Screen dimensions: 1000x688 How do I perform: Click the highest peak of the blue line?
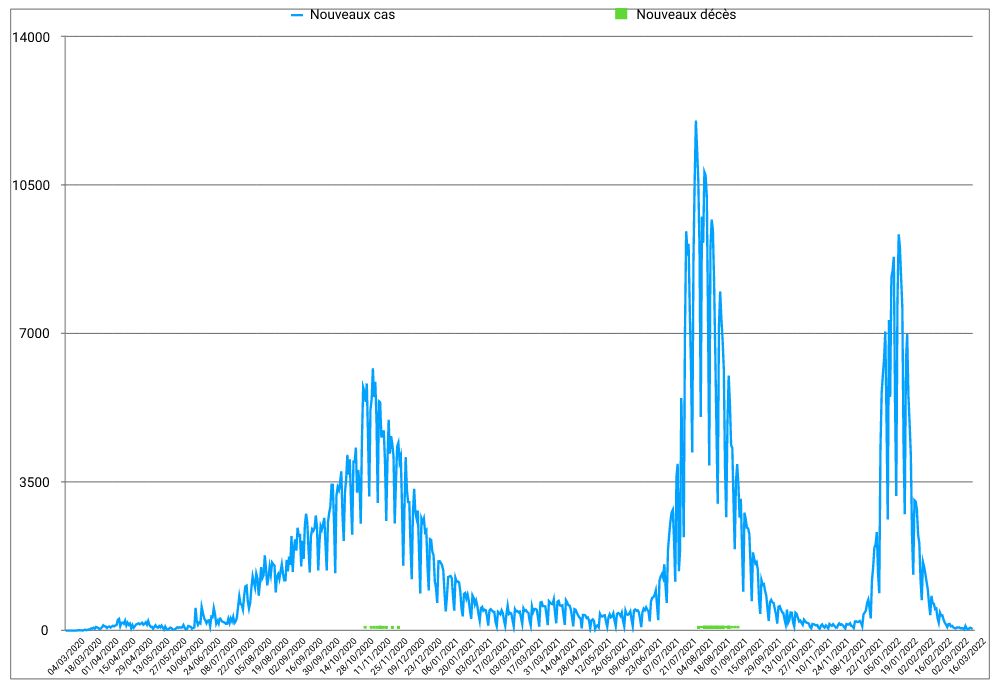[x=695, y=122]
